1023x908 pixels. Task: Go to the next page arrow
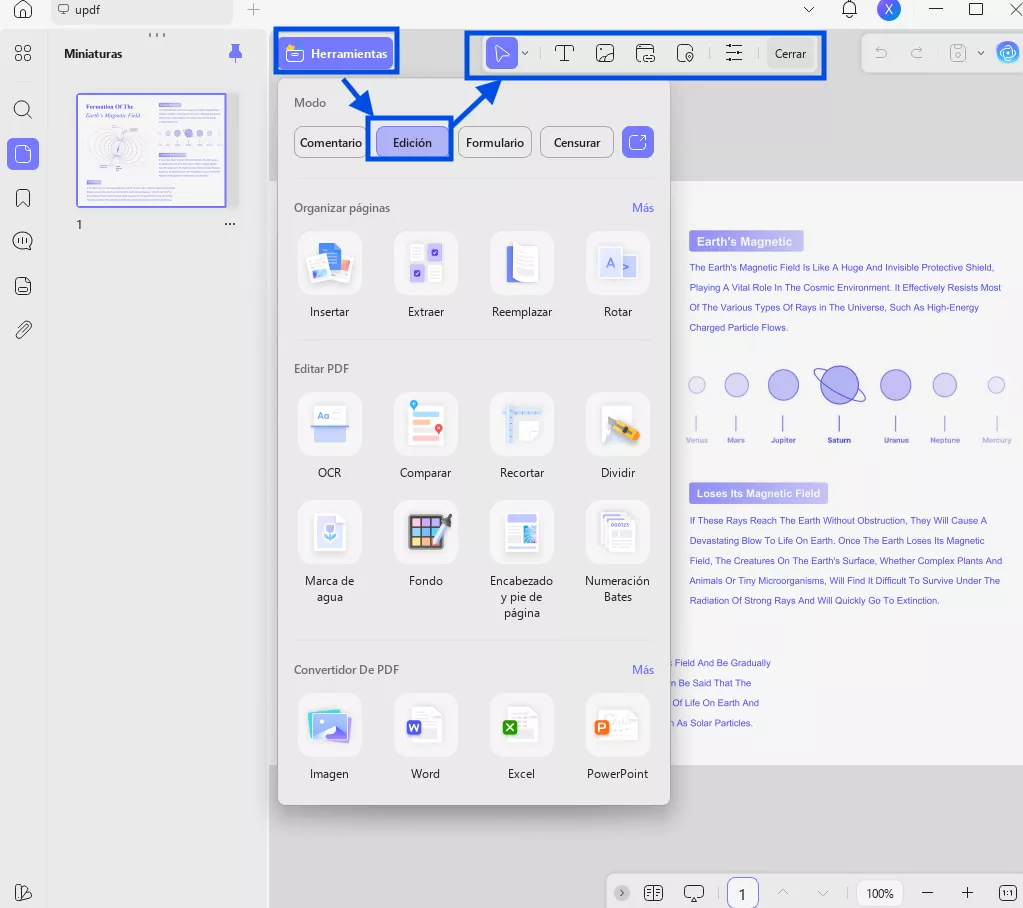pyautogui.click(x=823, y=893)
